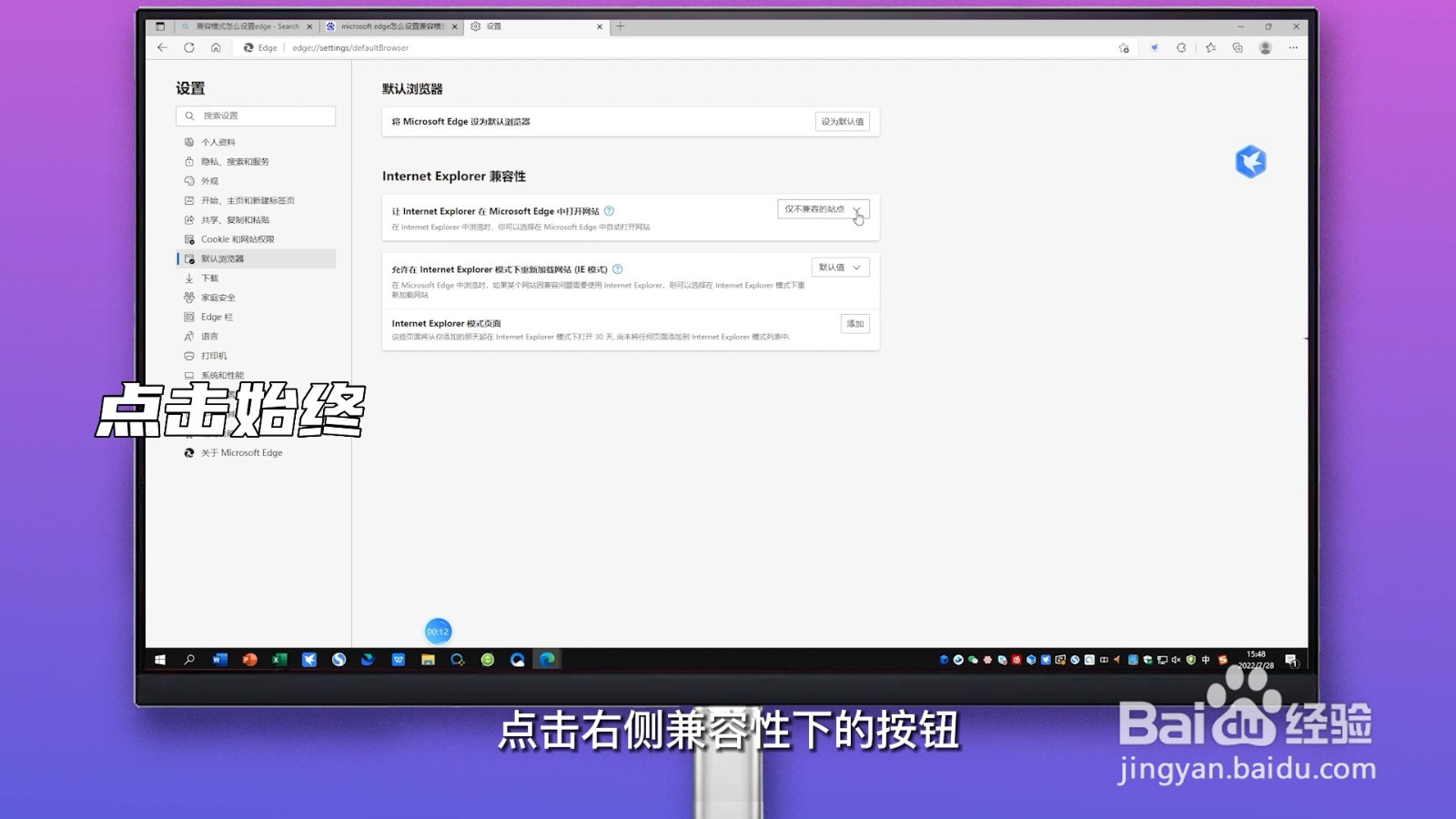Open a new tab with the plus button

click(621, 26)
